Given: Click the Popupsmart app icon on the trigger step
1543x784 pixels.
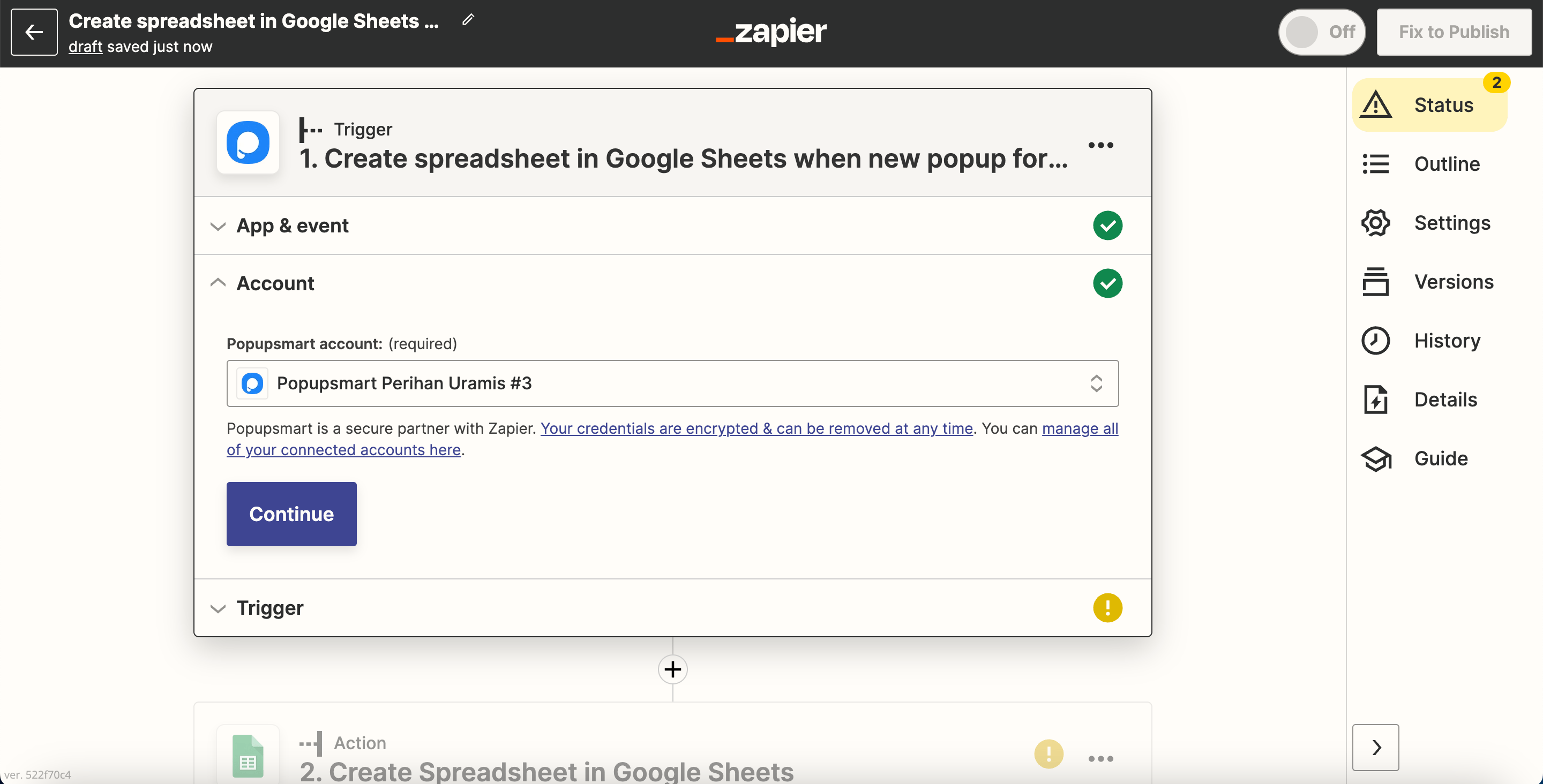Looking at the screenshot, I should pyautogui.click(x=248, y=142).
